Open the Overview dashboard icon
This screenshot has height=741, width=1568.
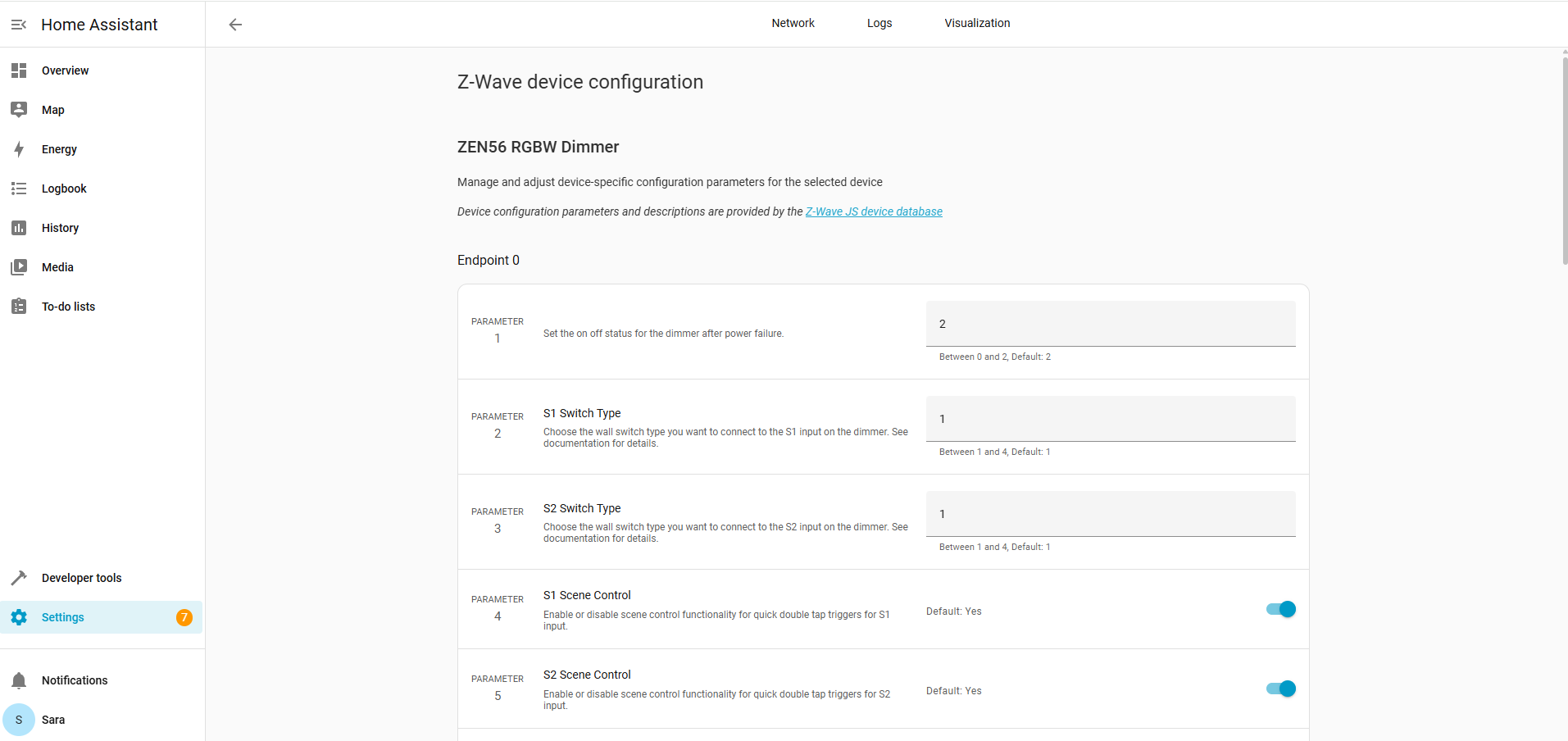[19, 70]
